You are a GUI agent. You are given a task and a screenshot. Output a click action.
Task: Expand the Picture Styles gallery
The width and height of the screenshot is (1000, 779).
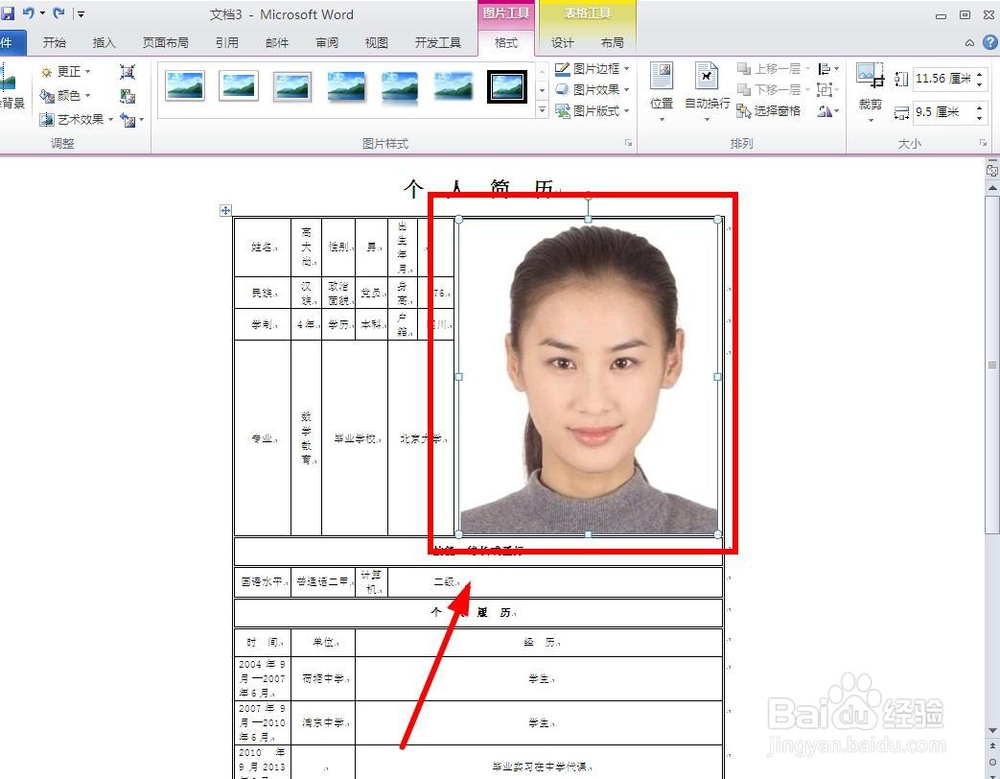(543, 111)
